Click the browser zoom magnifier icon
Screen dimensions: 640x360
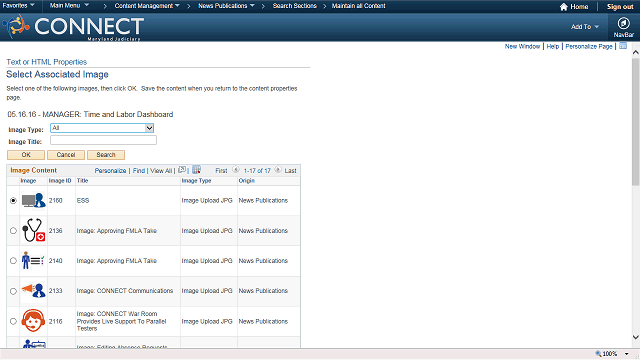pyautogui.click(x=598, y=354)
